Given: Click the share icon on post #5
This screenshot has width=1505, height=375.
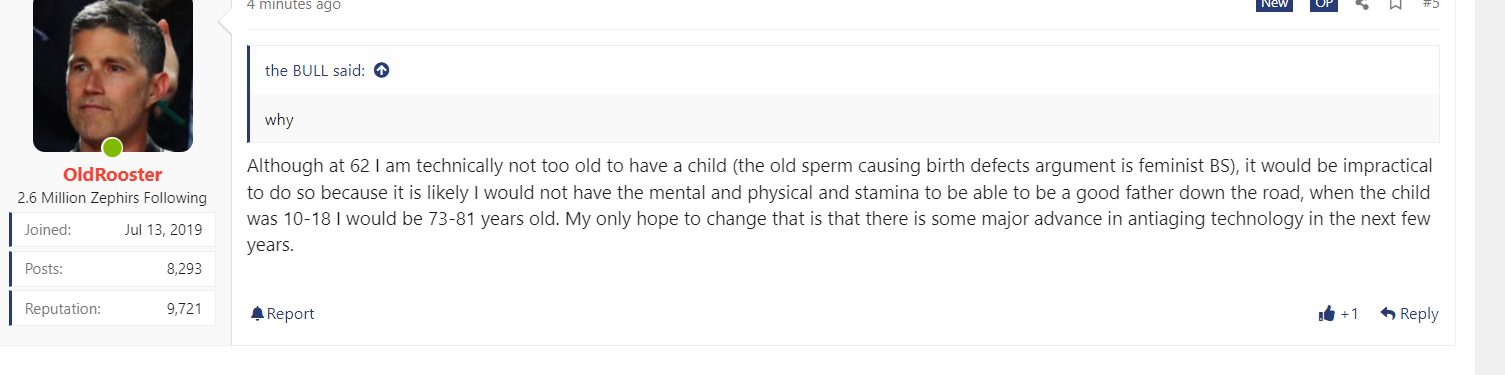Looking at the screenshot, I should point(1361,4).
